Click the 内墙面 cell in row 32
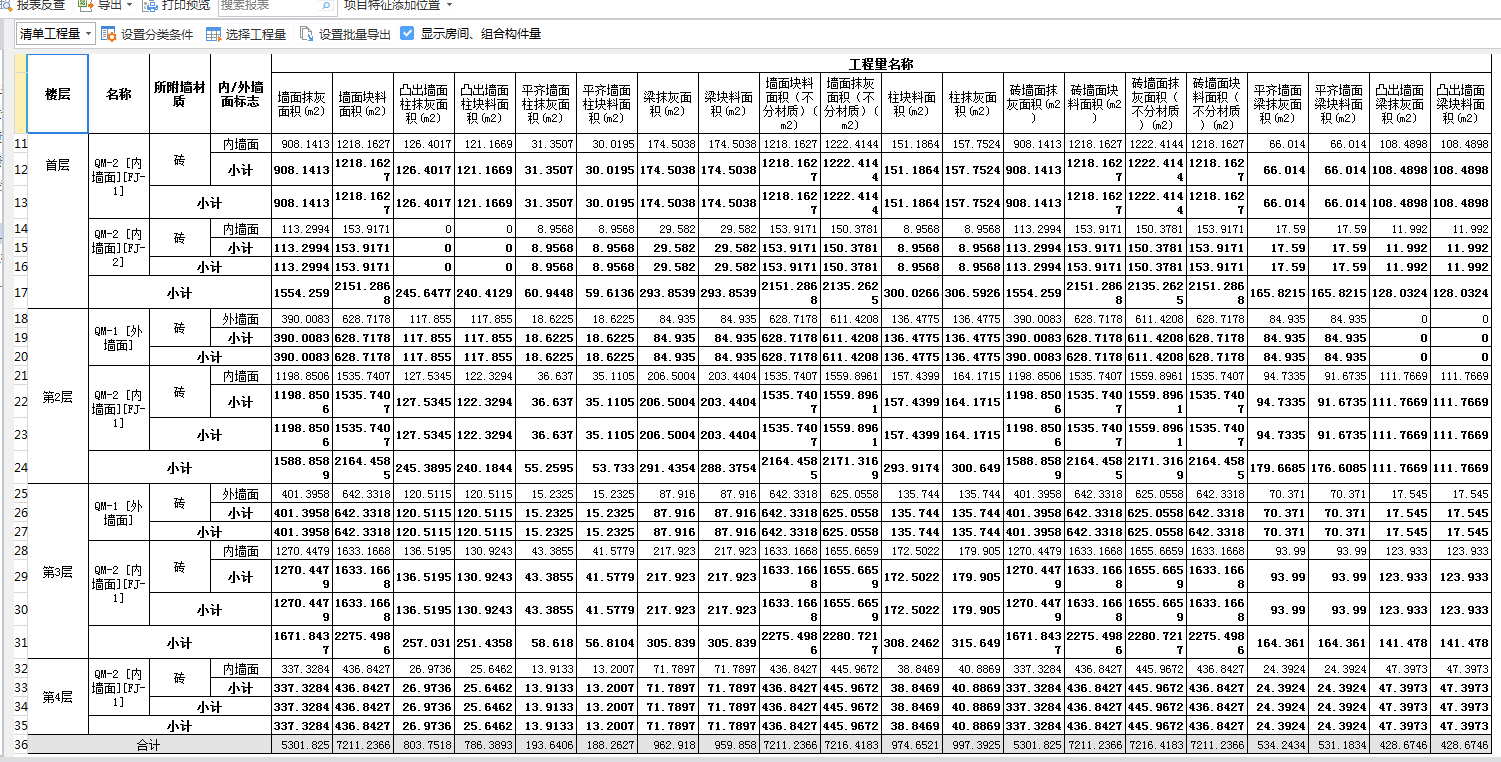The height and width of the screenshot is (762, 1501). pos(241,668)
